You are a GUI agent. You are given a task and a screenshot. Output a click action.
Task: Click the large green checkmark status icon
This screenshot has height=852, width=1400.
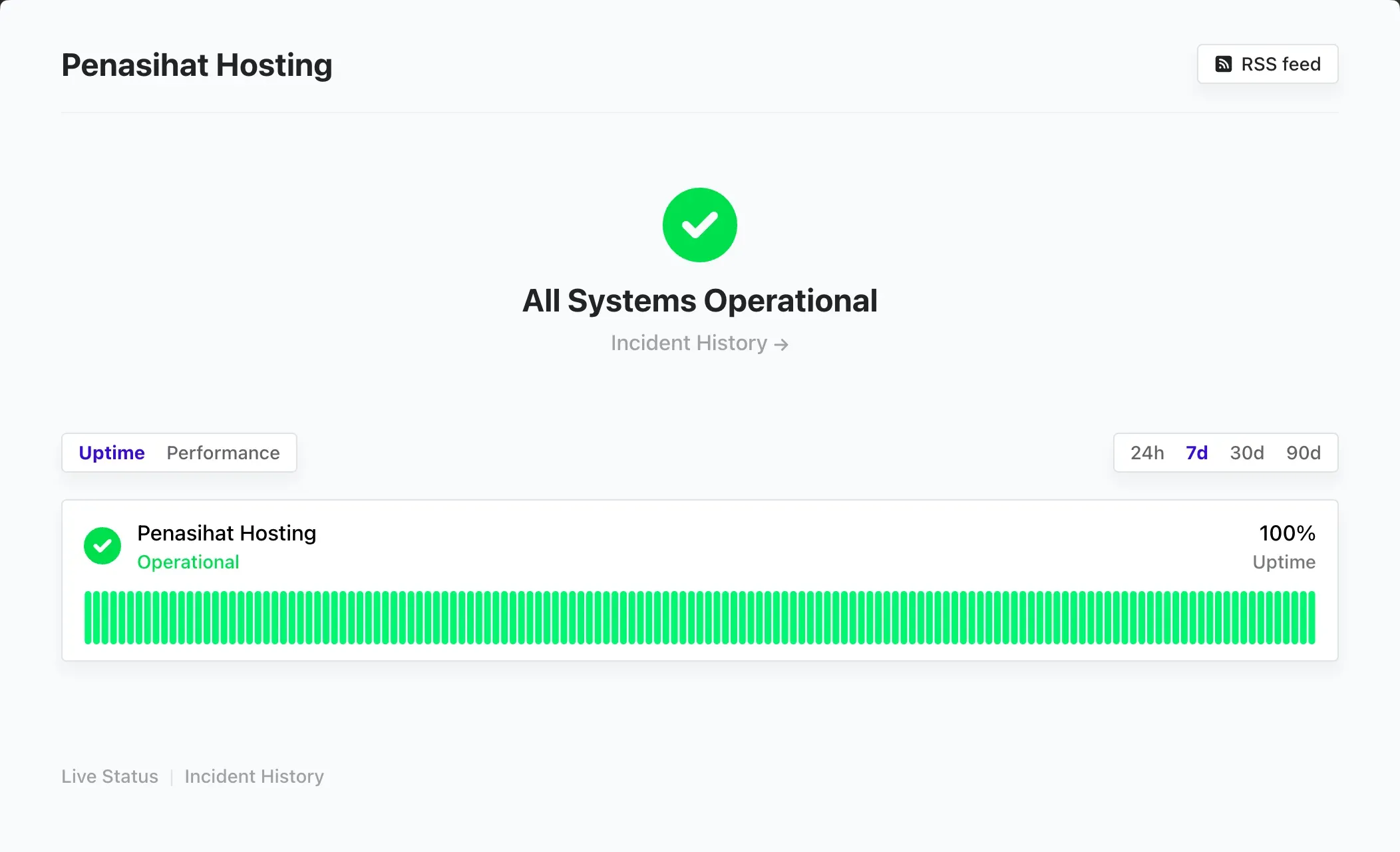point(699,225)
